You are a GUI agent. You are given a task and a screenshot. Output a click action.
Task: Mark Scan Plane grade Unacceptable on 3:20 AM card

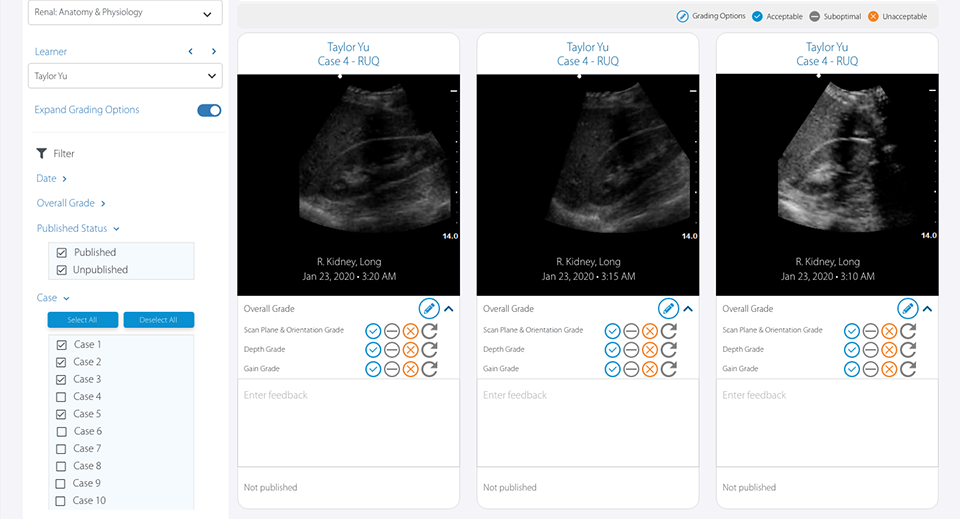click(411, 331)
